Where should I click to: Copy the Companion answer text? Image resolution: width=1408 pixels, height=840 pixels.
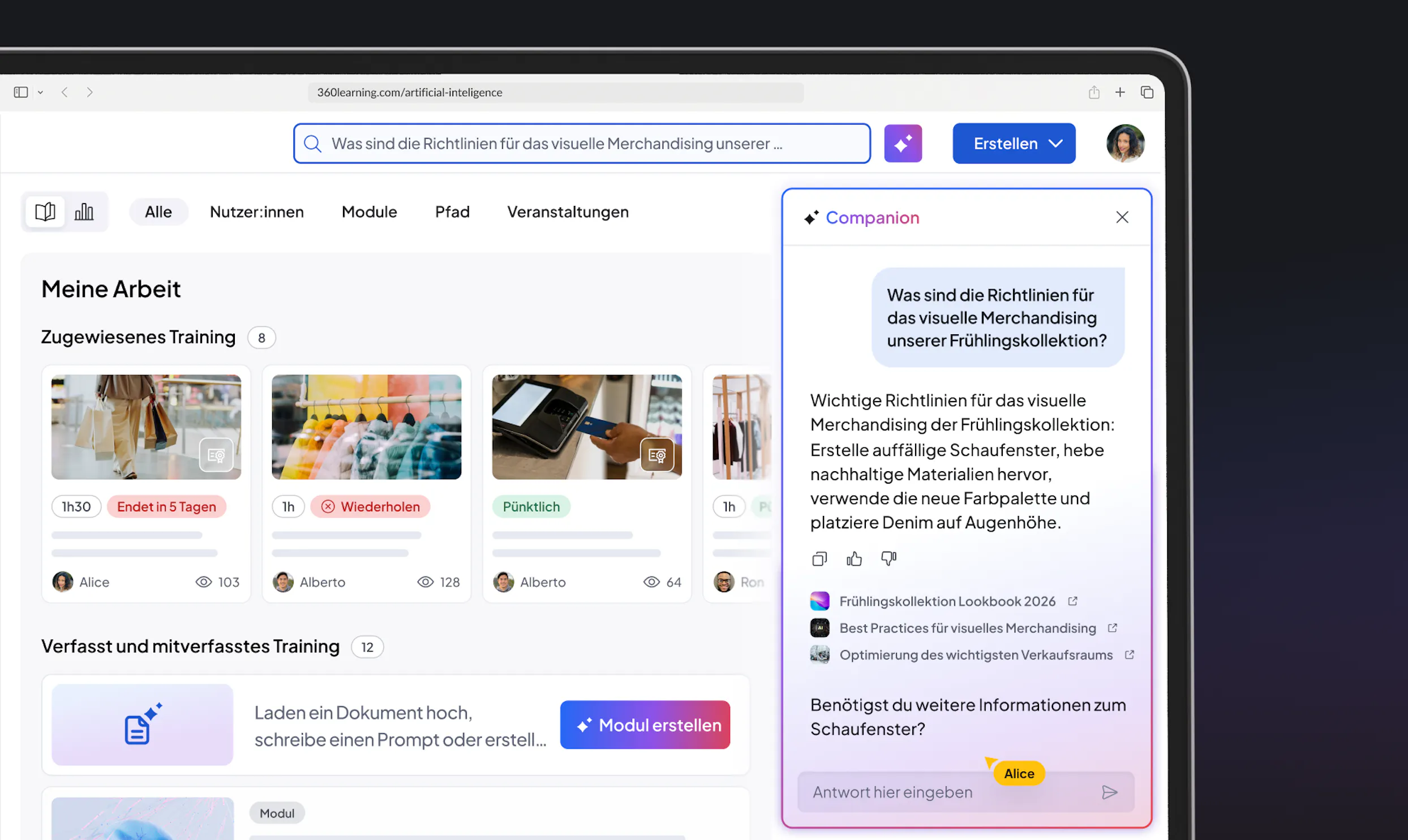pyautogui.click(x=819, y=559)
